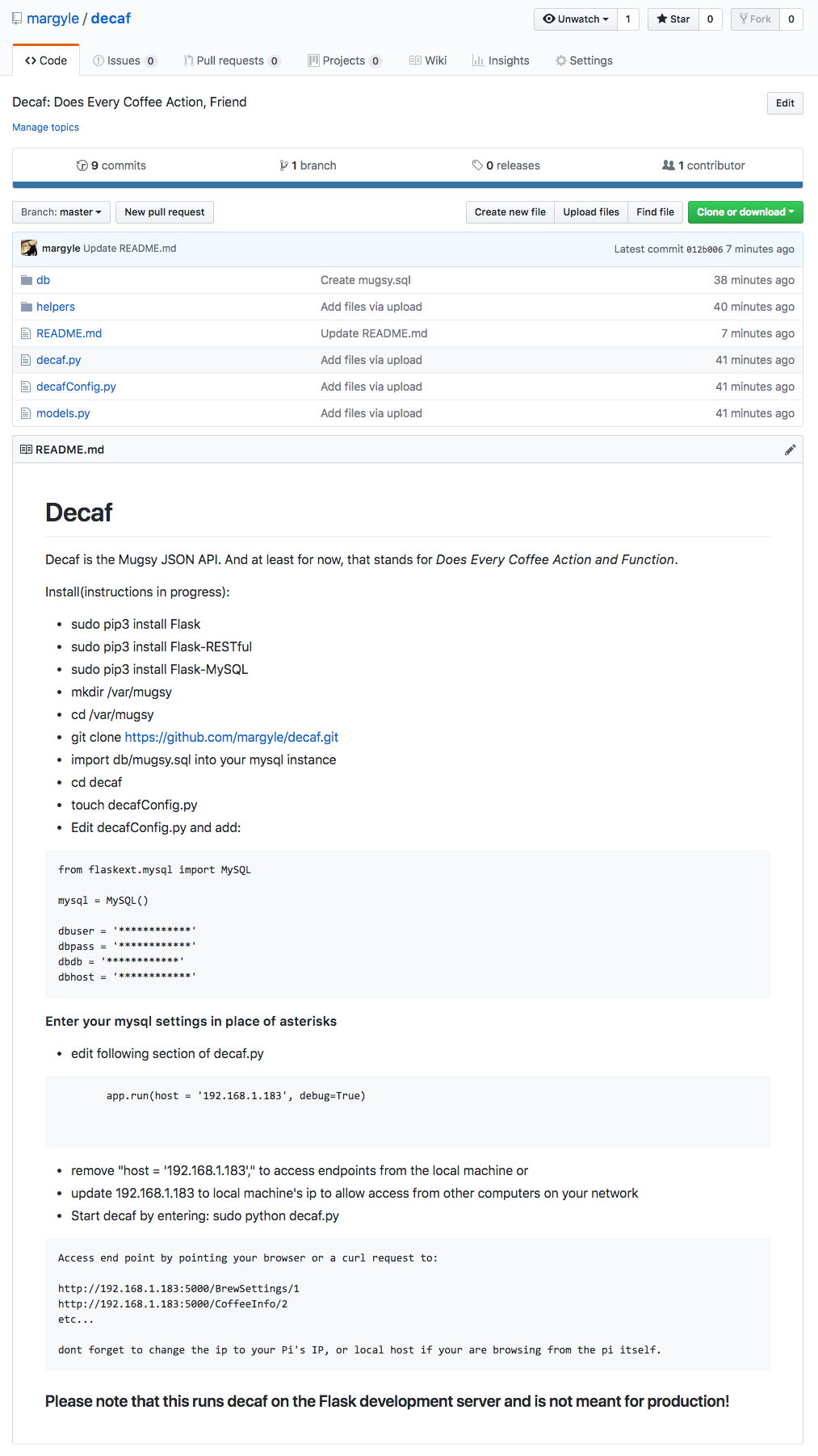This screenshot has height=1456, width=818.
Task: Click the github.com/margyle/decaf.git link in README
Action: point(232,737)
